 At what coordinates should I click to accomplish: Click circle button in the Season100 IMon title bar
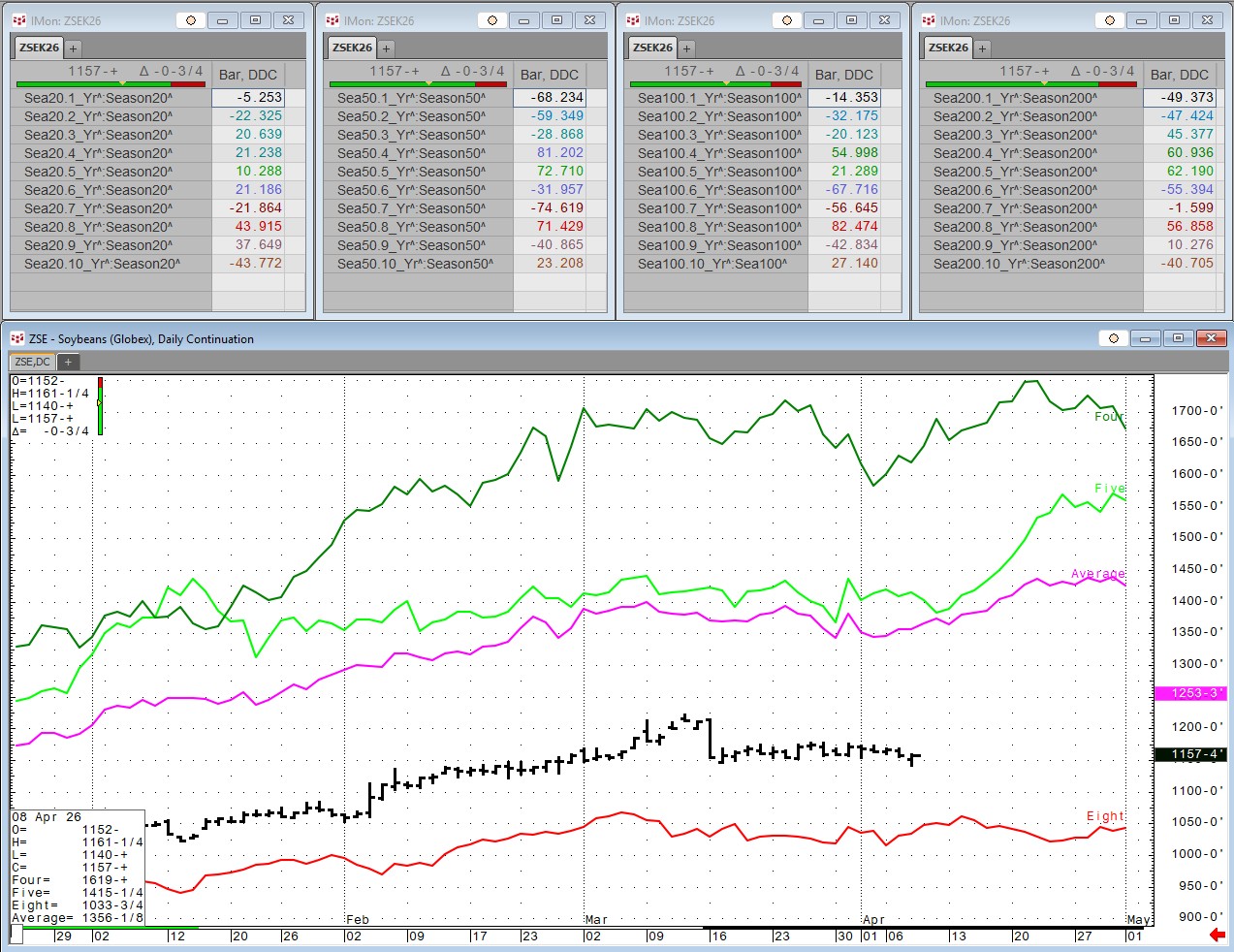pos(786,20)
